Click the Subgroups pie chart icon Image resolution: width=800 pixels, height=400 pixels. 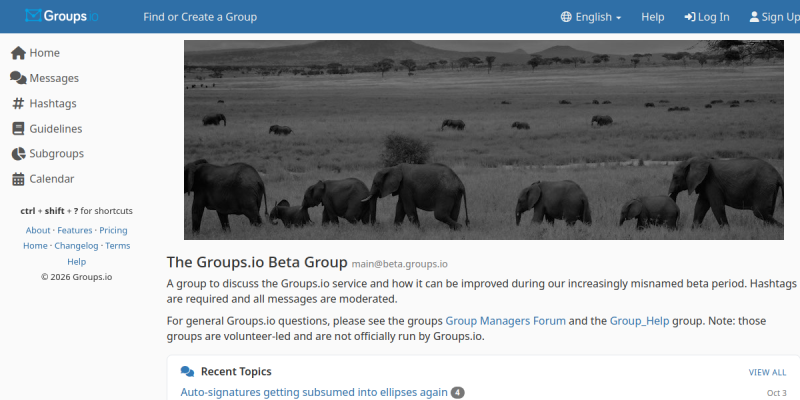point(18,154)
